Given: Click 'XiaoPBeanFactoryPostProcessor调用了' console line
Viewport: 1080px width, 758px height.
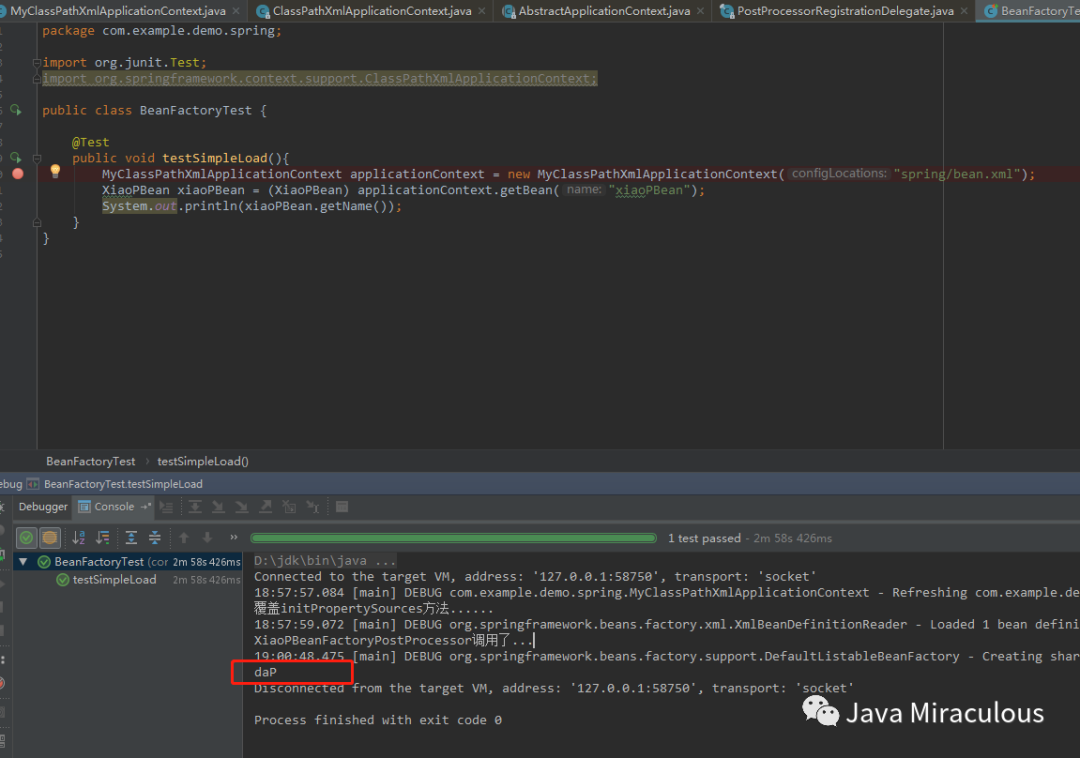Looking at the screenshot, I should (393, 640).
